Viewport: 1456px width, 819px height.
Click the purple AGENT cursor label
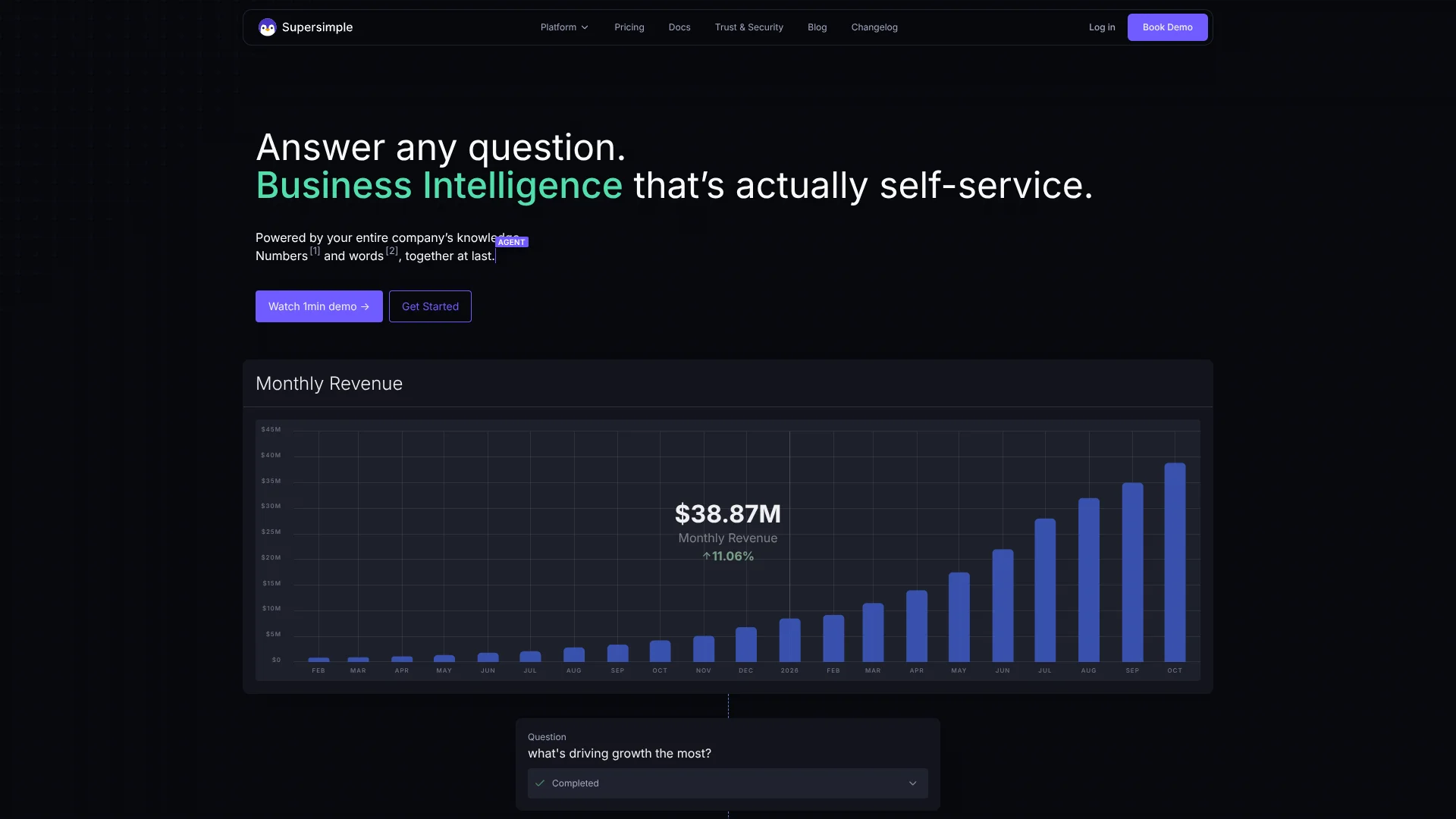[x=512, y=242]
